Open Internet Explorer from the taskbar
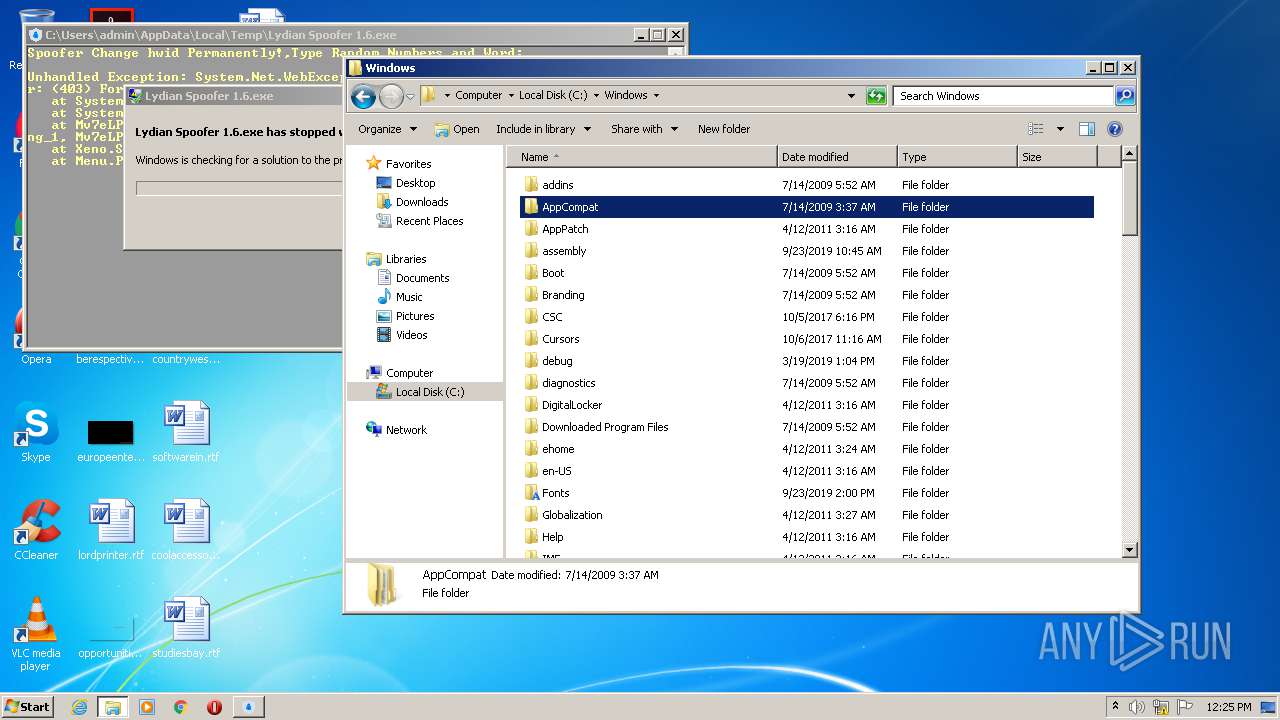This screenshot has width=1280, height=720. click(x=79, y=707)
